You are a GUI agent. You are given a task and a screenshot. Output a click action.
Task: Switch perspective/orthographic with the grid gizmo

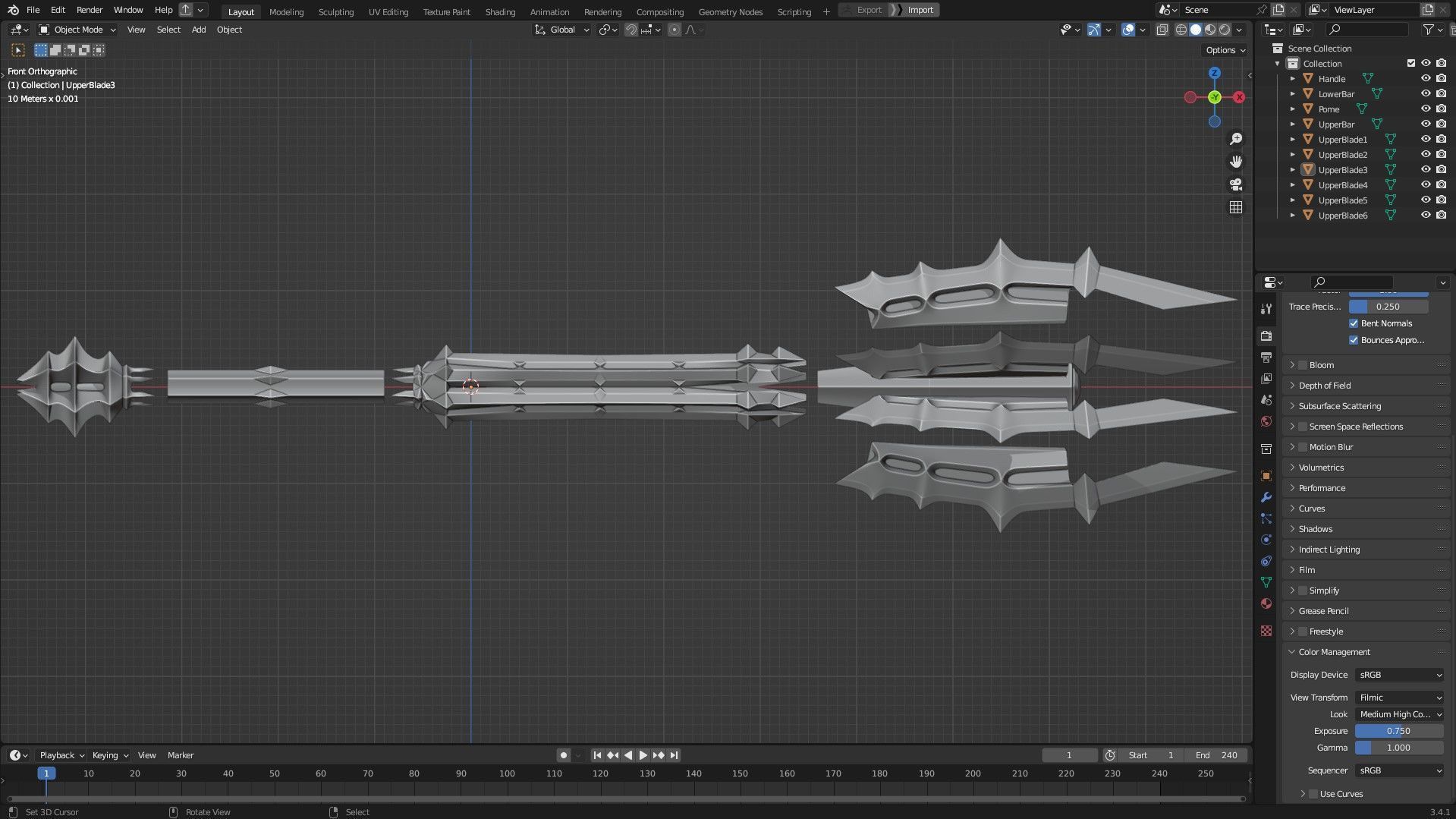[1236, 207]
